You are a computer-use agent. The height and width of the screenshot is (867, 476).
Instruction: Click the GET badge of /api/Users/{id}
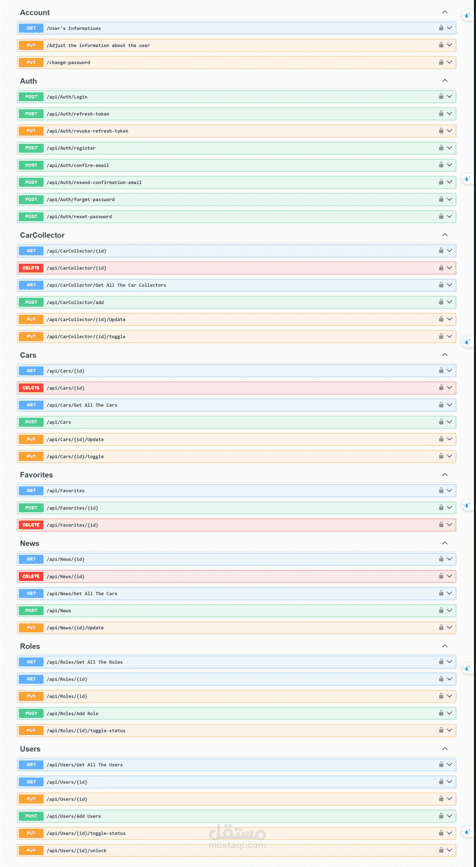click(x=31, y=782)
